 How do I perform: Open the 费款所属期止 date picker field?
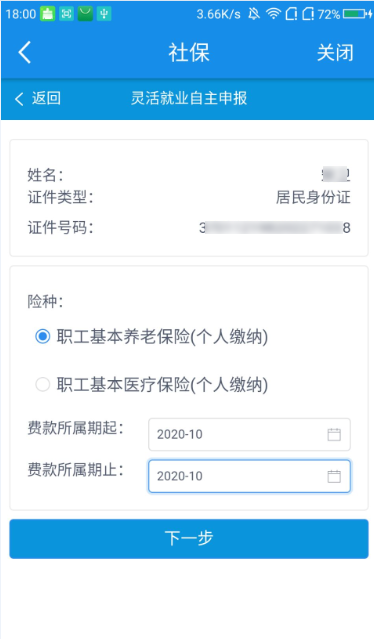249,476
